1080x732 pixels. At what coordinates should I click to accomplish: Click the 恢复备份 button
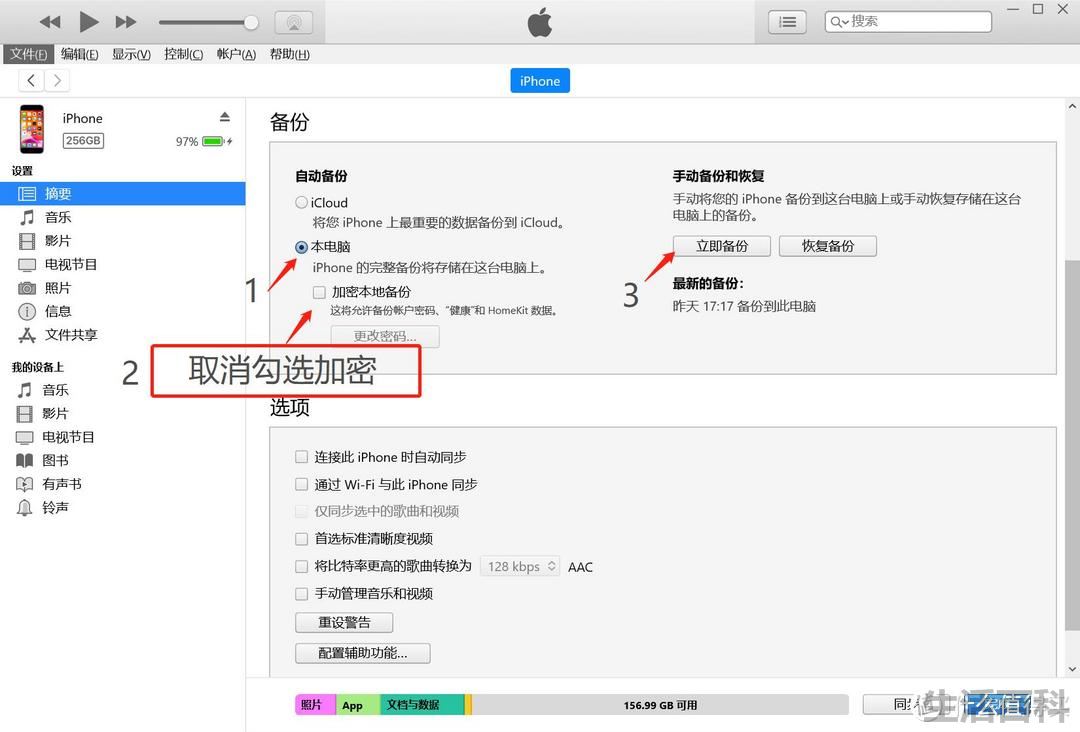point(827,246)
